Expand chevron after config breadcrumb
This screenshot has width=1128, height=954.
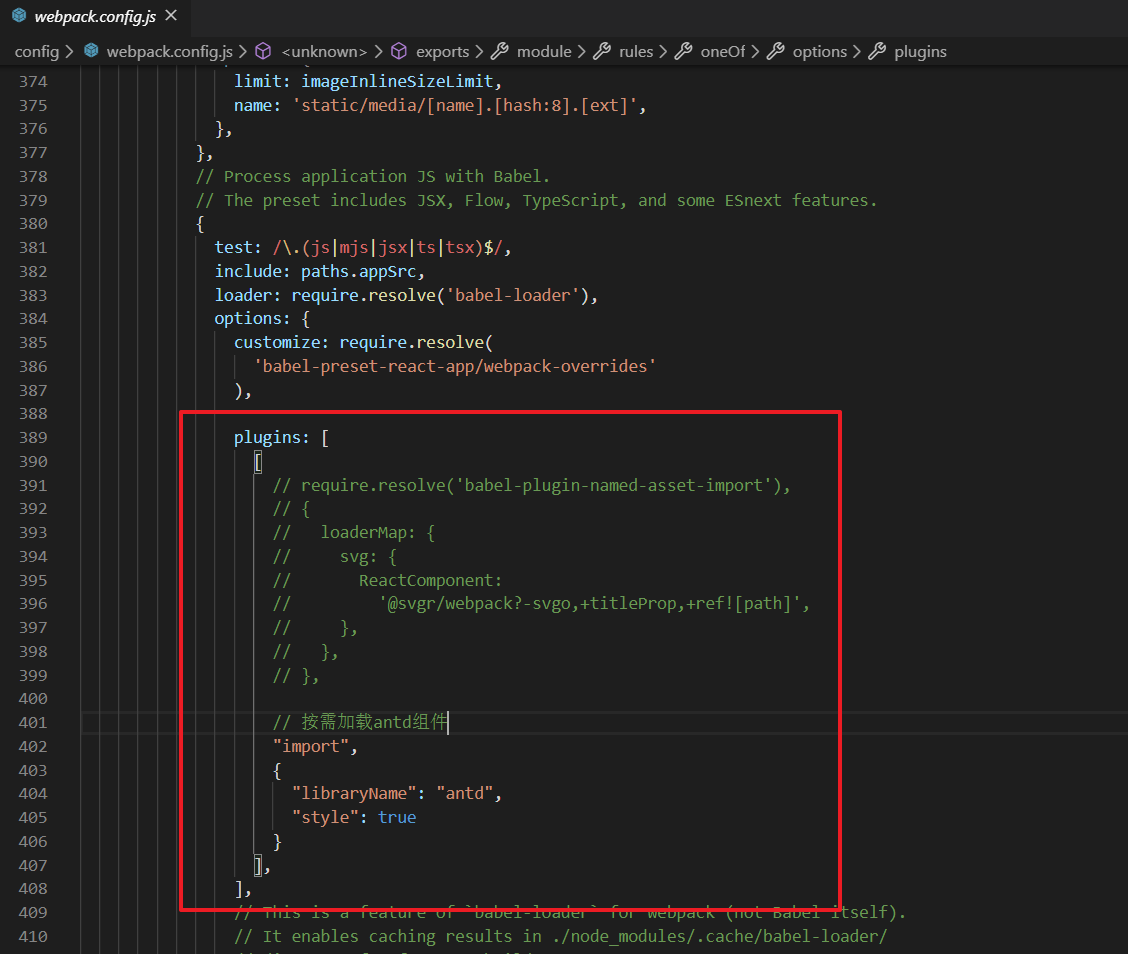[x=69, y=52]
